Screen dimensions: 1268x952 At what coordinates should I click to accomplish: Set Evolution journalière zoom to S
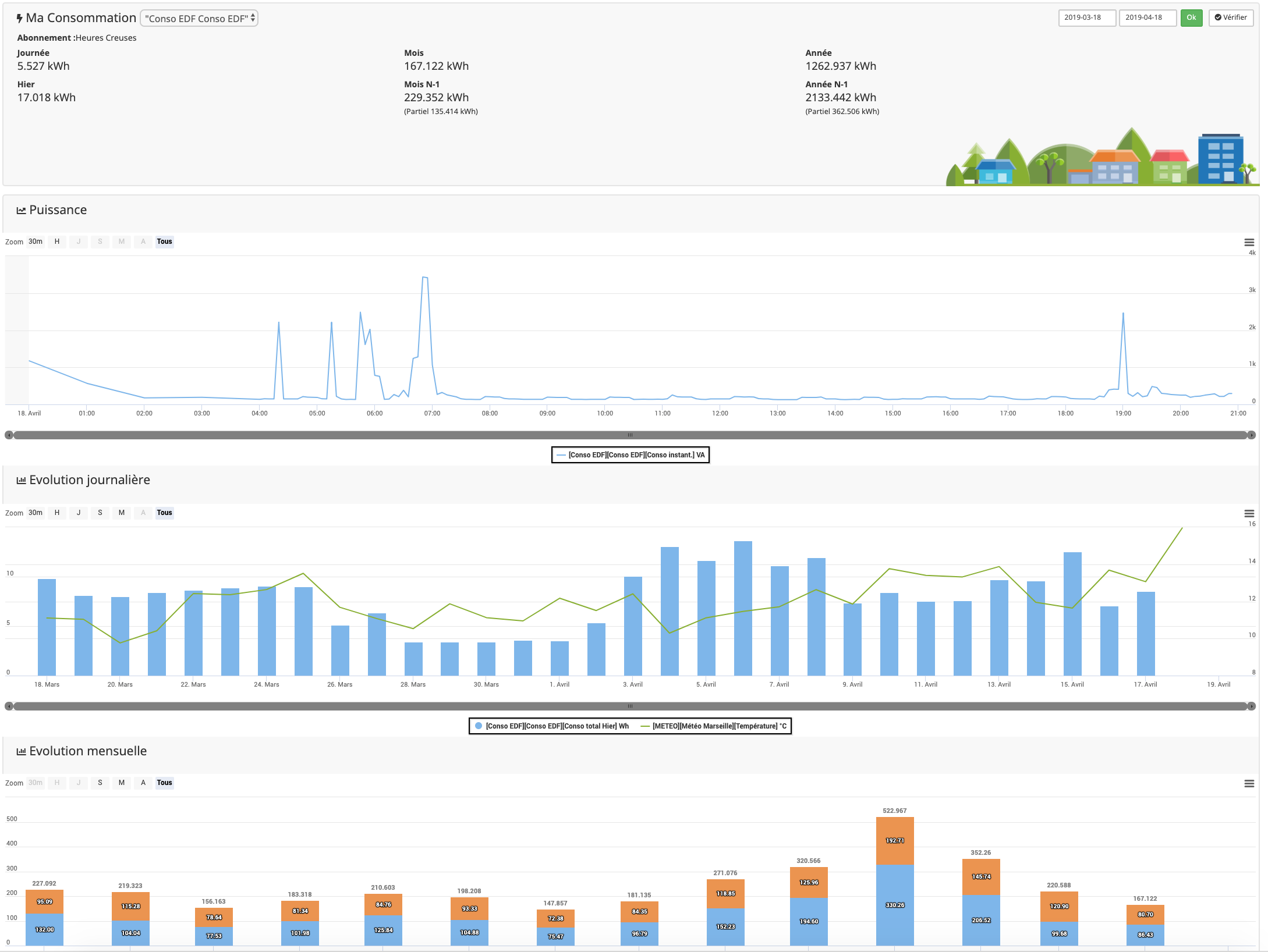click(x=100, y=513)
